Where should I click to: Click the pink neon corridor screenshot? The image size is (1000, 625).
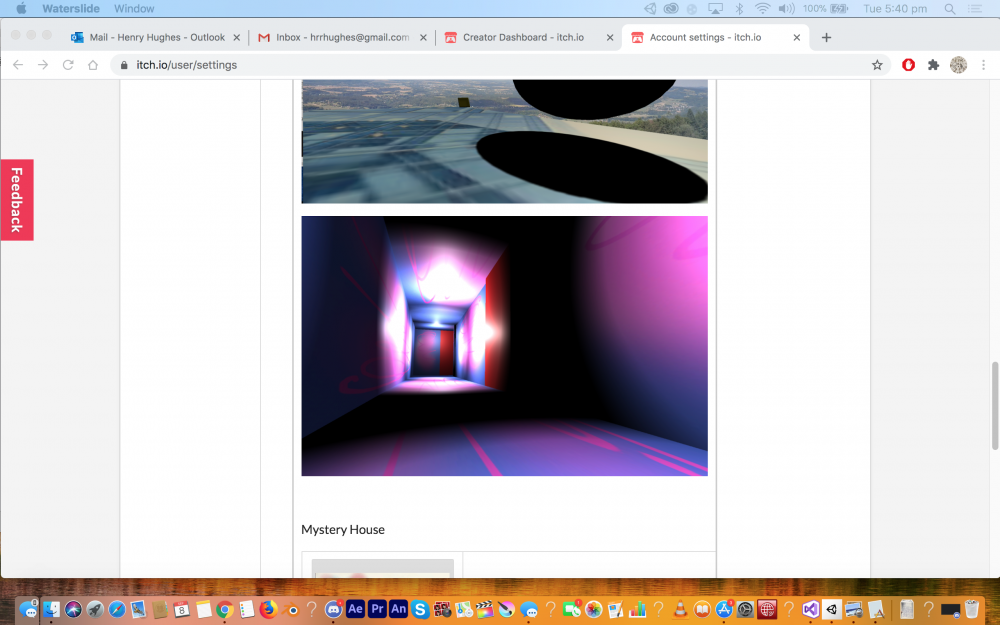point(504,346)
